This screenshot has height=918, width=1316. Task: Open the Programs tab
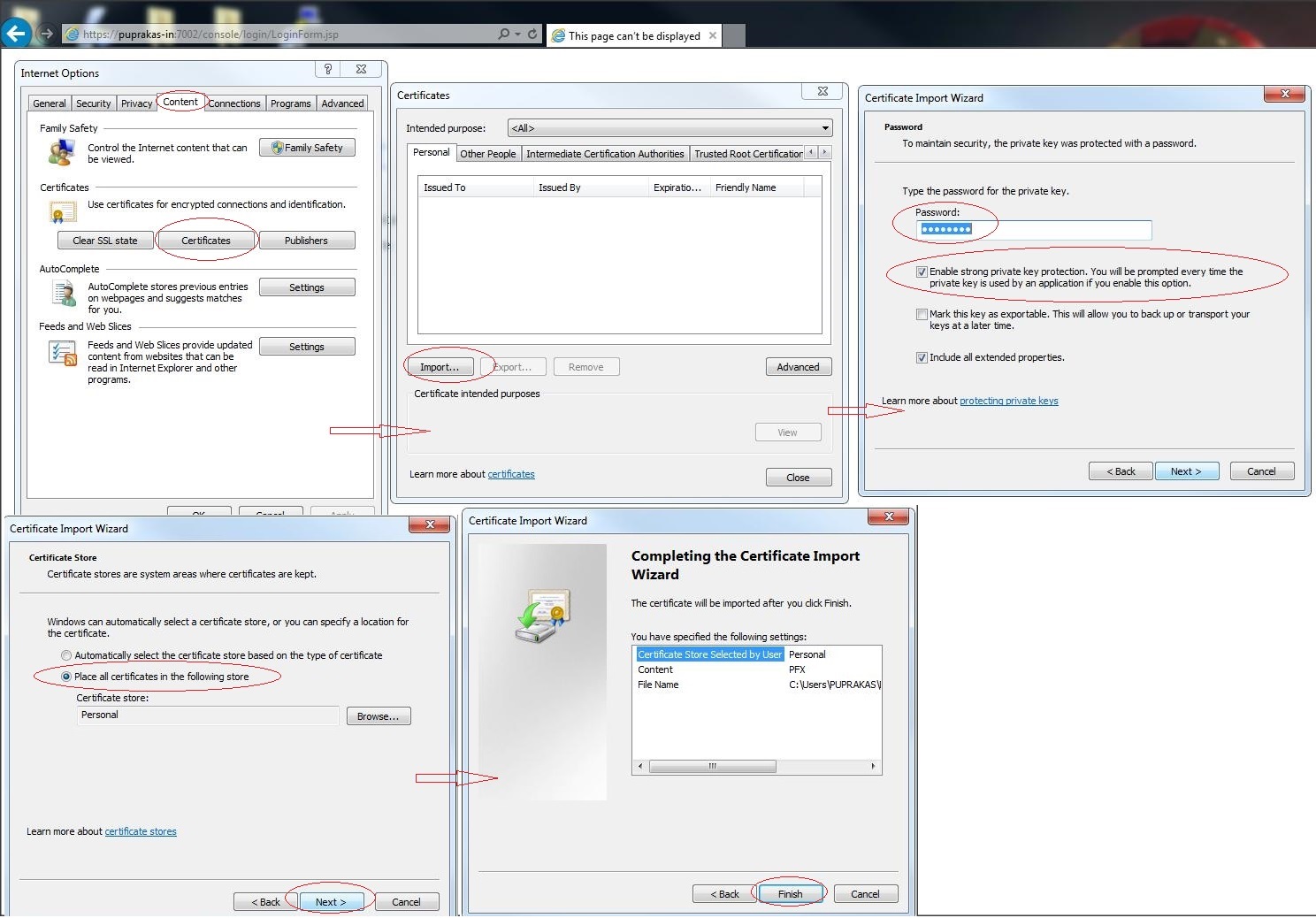pos(291,103)
